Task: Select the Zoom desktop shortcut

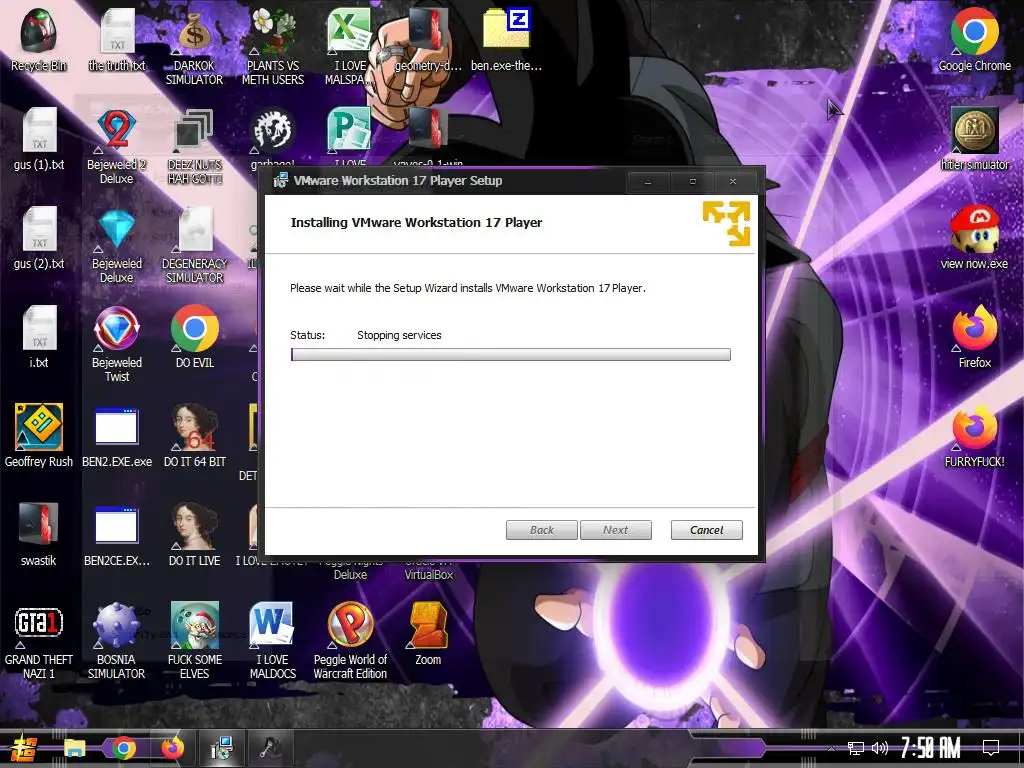Action: 428,634
